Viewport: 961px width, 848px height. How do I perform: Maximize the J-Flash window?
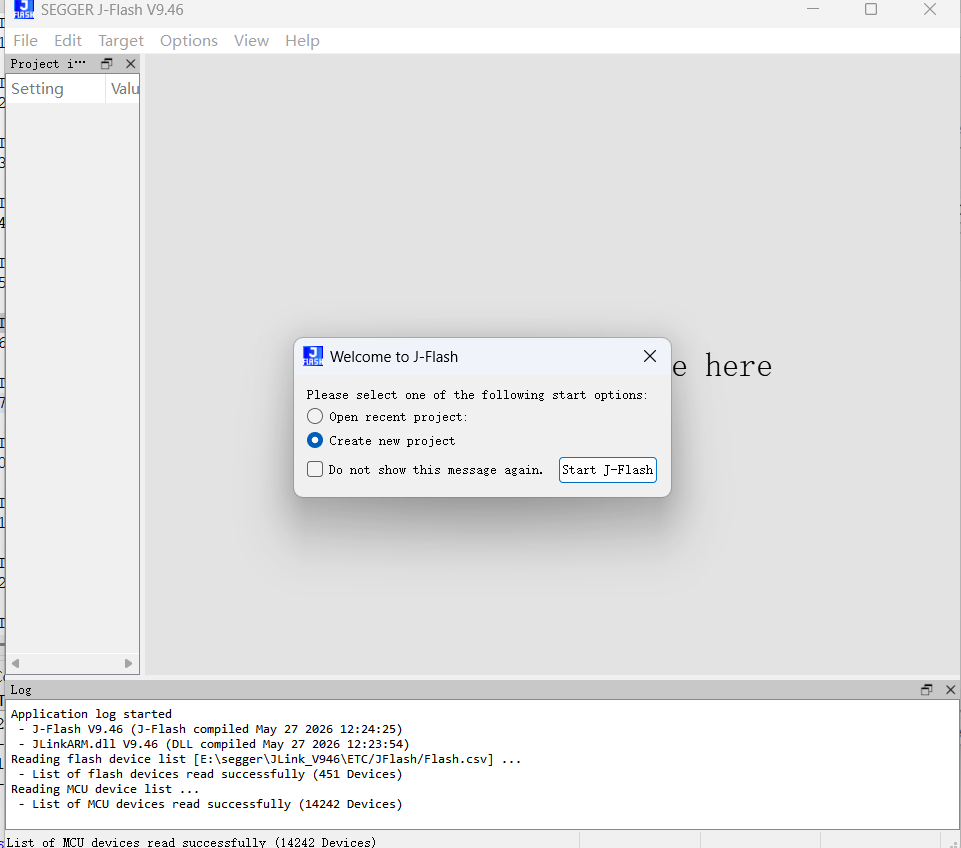pos(871,9)
